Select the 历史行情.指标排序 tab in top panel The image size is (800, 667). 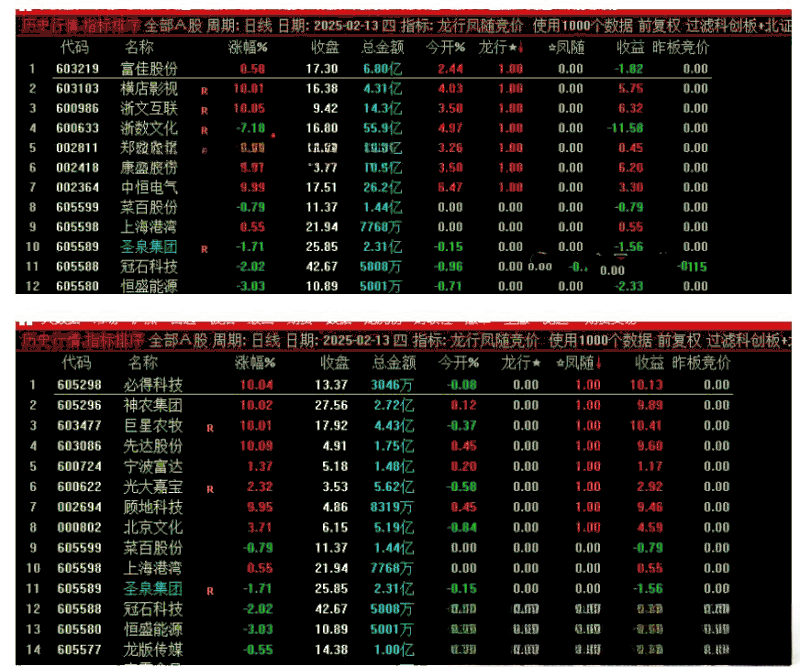click(80, 25)
